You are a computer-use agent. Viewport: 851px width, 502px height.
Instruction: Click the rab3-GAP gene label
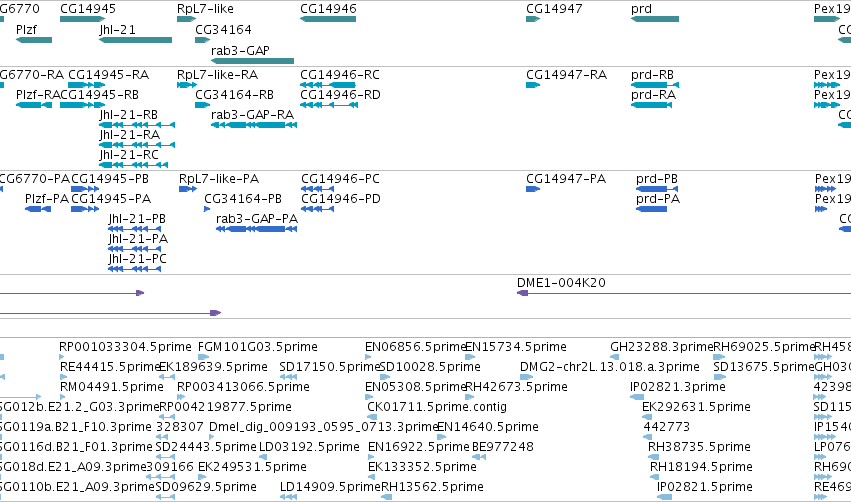point(240,50)
